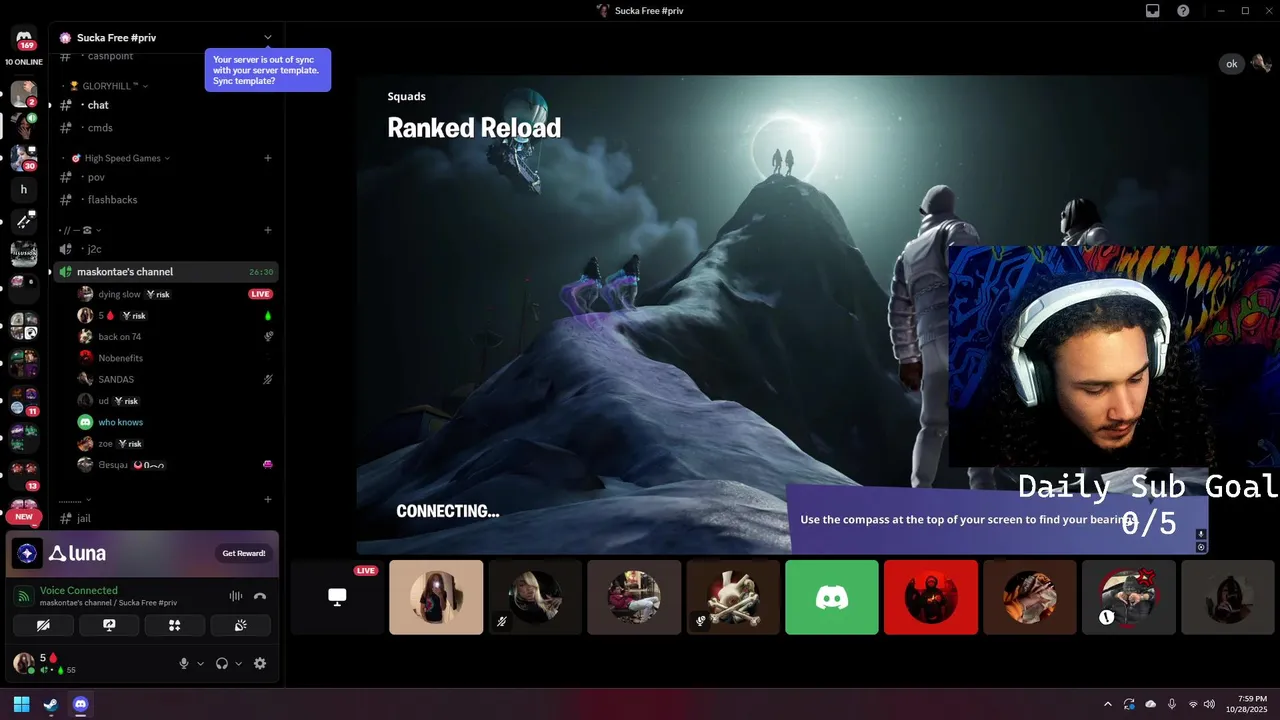Add channel to High Speed Games category
Viewport: 1280px width, 720px height.
tap(267, 158)
